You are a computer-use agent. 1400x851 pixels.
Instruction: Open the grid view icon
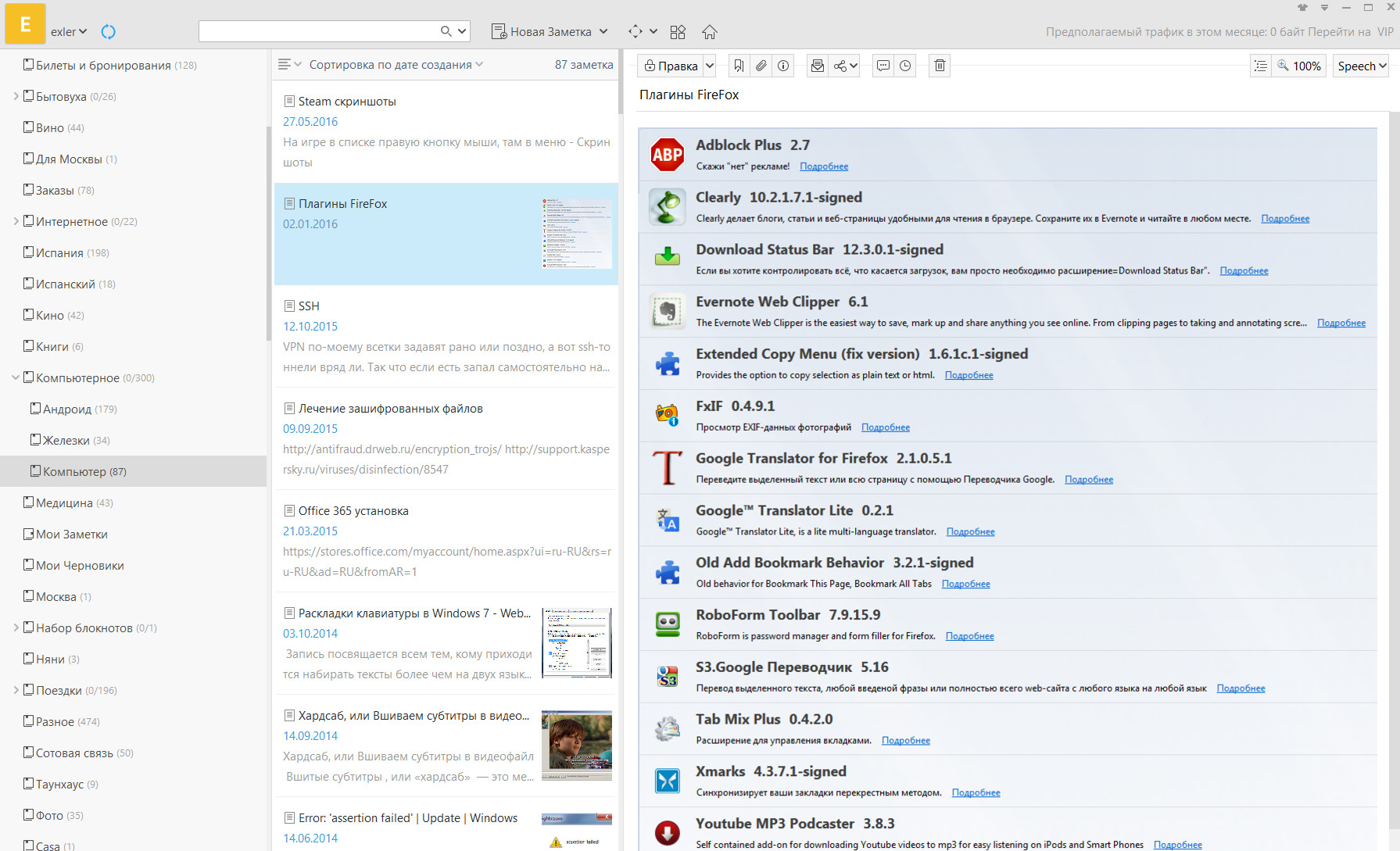click(678, 32)
